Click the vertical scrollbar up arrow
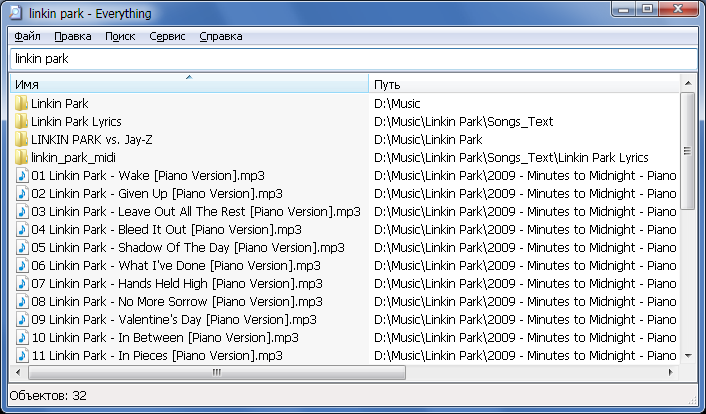 (688, 83)
